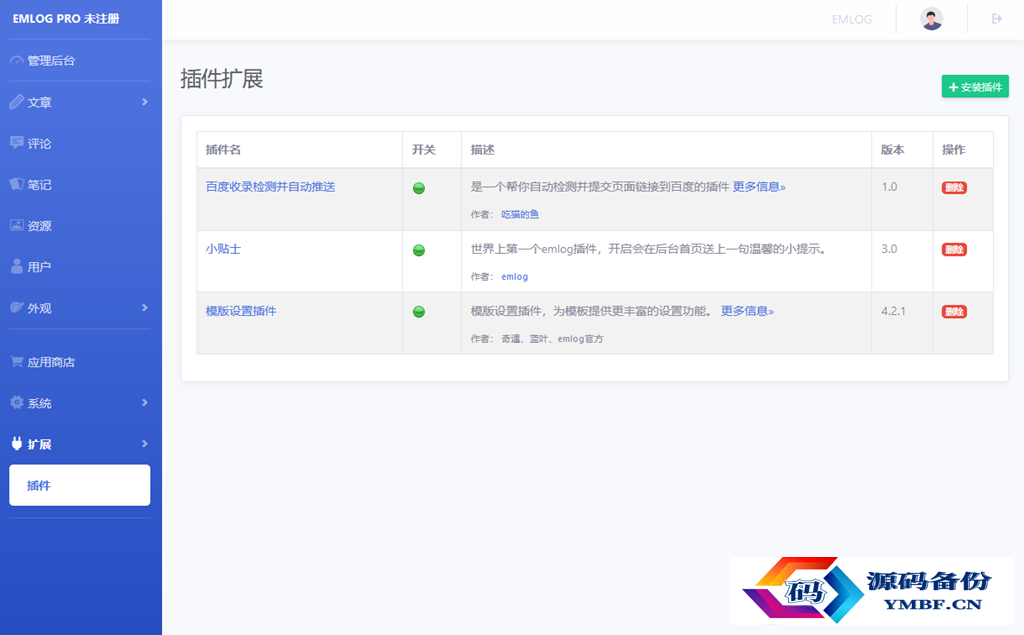Click the image icon beside 资源
This screenshot has height=635, width=1024.
coord(17,225)
